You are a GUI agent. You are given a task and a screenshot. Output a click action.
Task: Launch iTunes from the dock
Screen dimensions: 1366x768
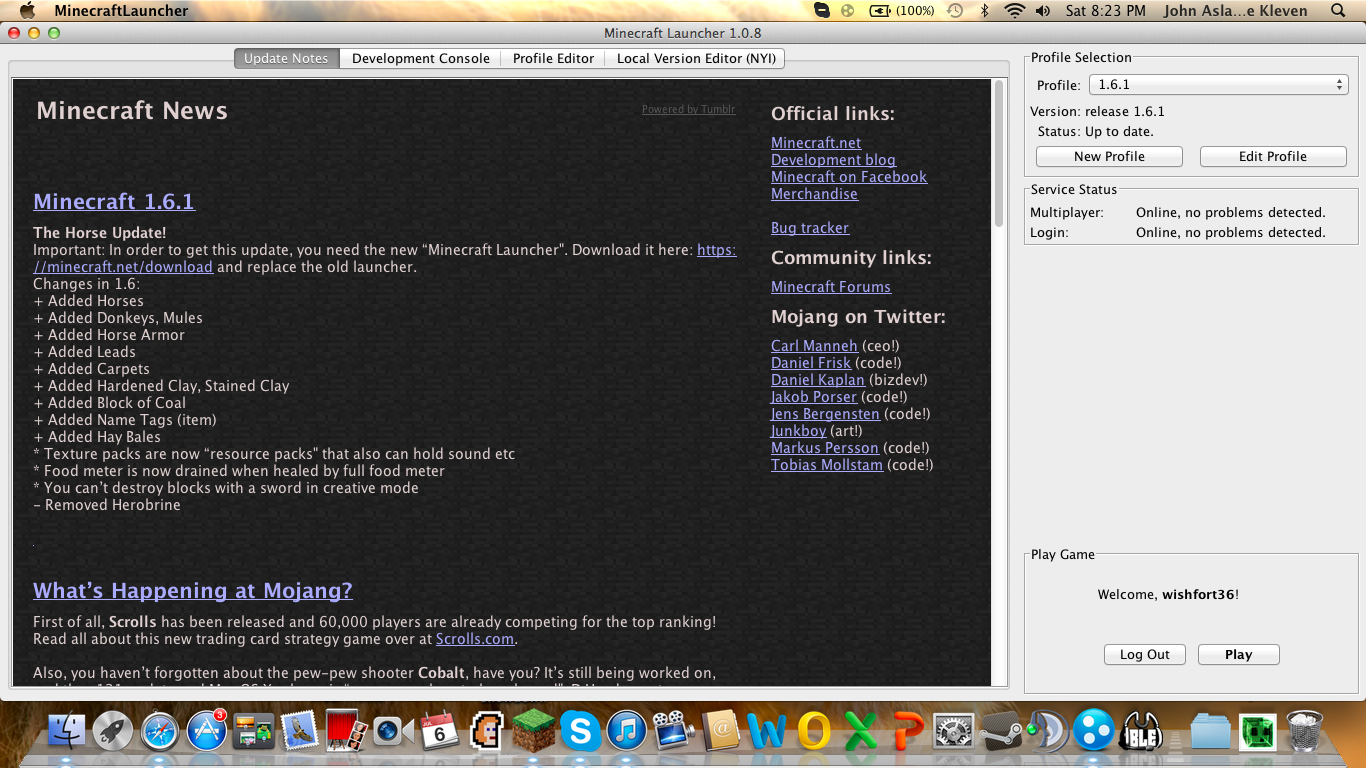[627, 730]
